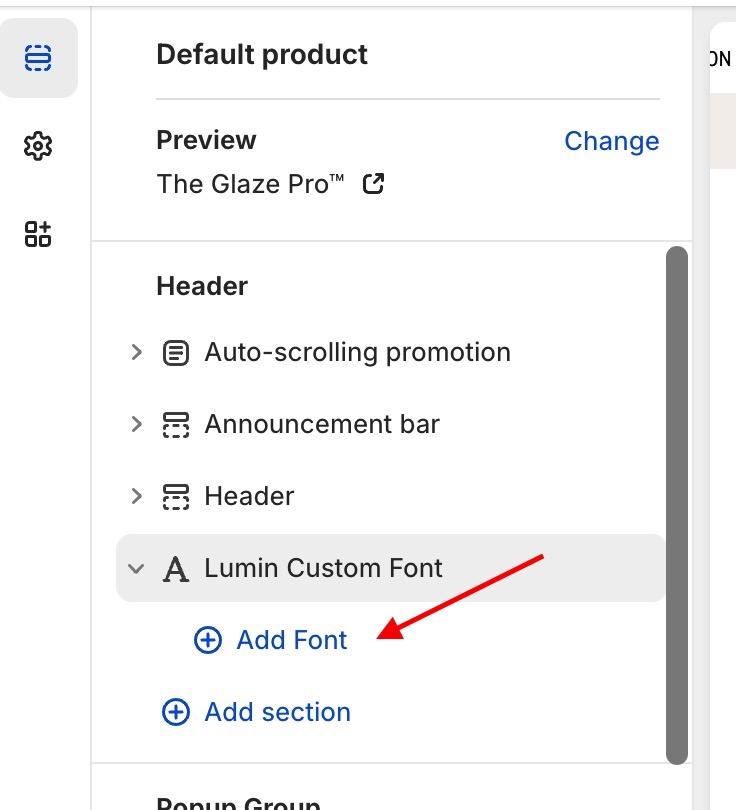This screenshot has height=810, width=736.
Task: Open The Glaze Pro preview external link icon
Action: 373,184
